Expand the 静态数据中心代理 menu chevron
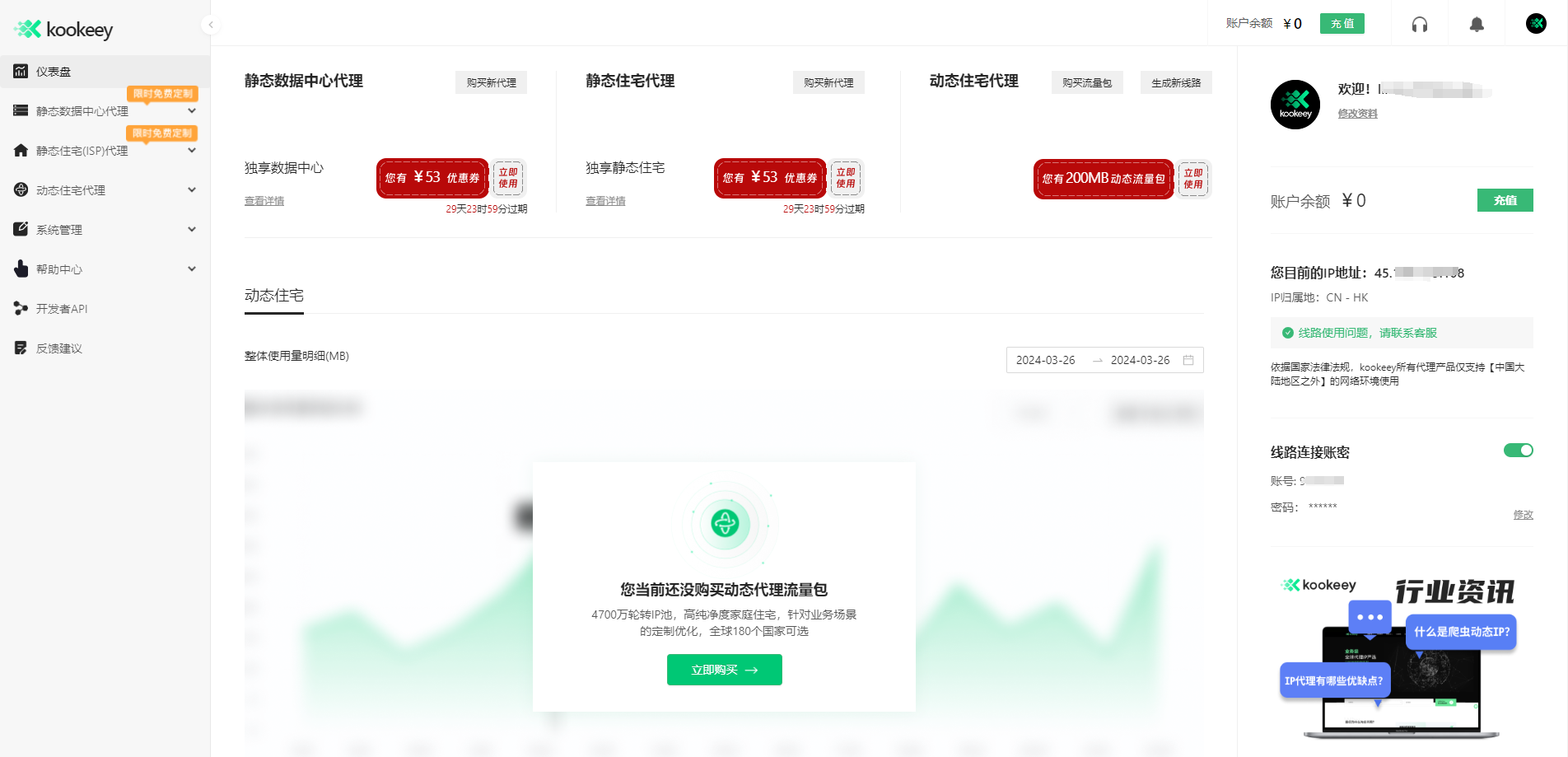Image resolution: width=1568 pixels, height=757 pixels. click(192, 110)
